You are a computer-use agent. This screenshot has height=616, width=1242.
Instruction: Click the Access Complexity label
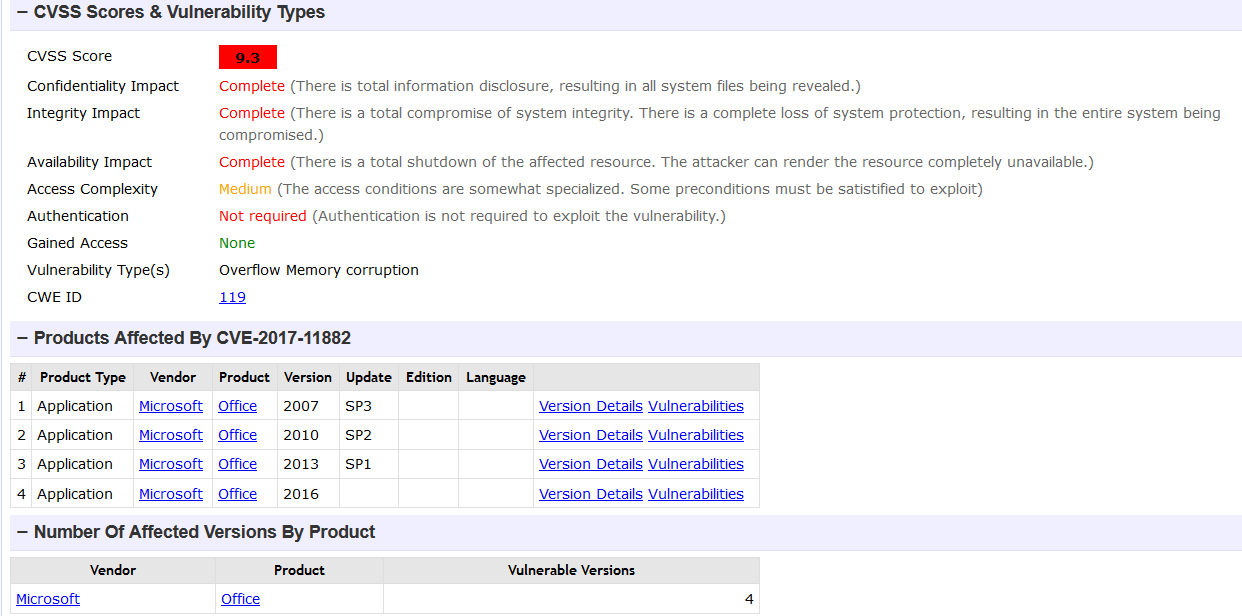pyautogui.click(x=92, y=189)
